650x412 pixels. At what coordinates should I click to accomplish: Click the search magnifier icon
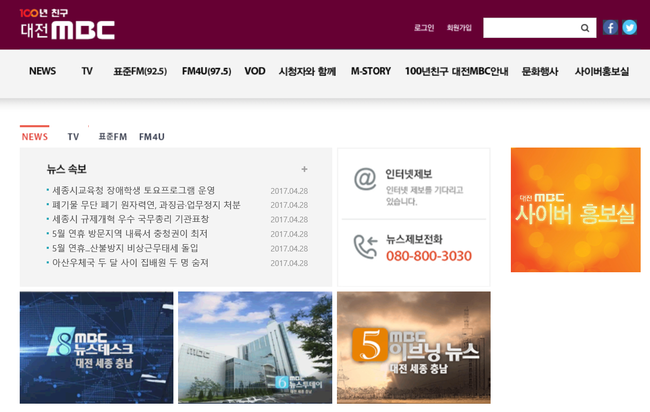pyautogui.click(x=585, y=28)
